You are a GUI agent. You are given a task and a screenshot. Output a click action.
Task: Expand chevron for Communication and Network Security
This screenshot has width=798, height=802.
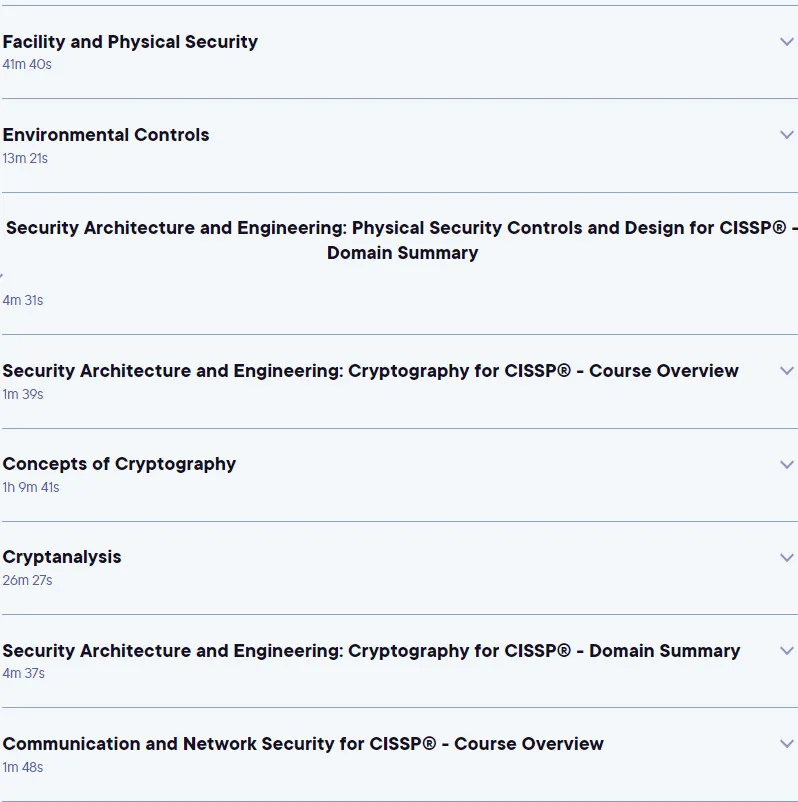coord(787,743)
